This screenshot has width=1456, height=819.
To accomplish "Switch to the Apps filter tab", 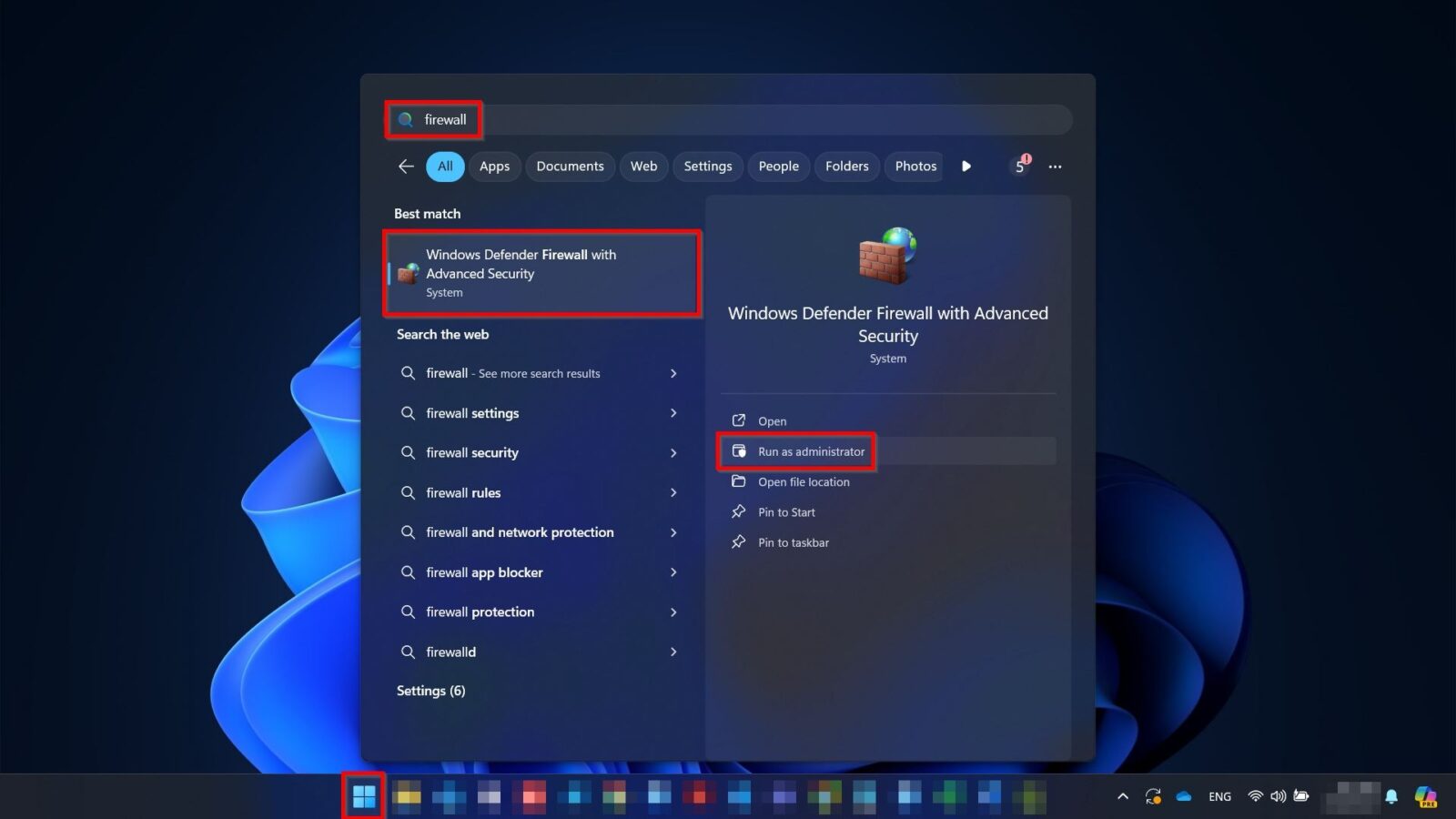I will pyautogui.click(x=494, y=167).
